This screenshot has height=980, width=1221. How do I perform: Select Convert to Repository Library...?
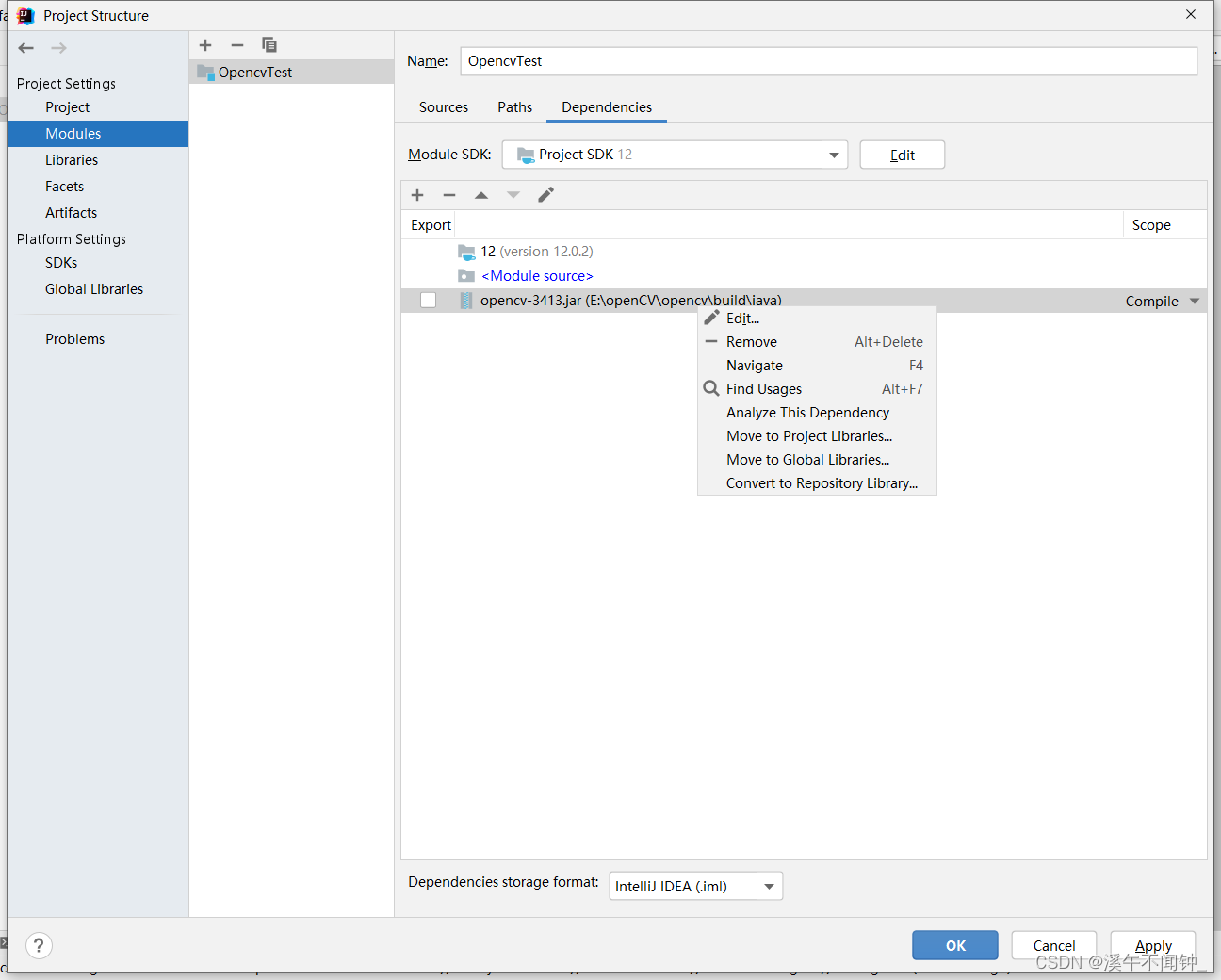817,483
